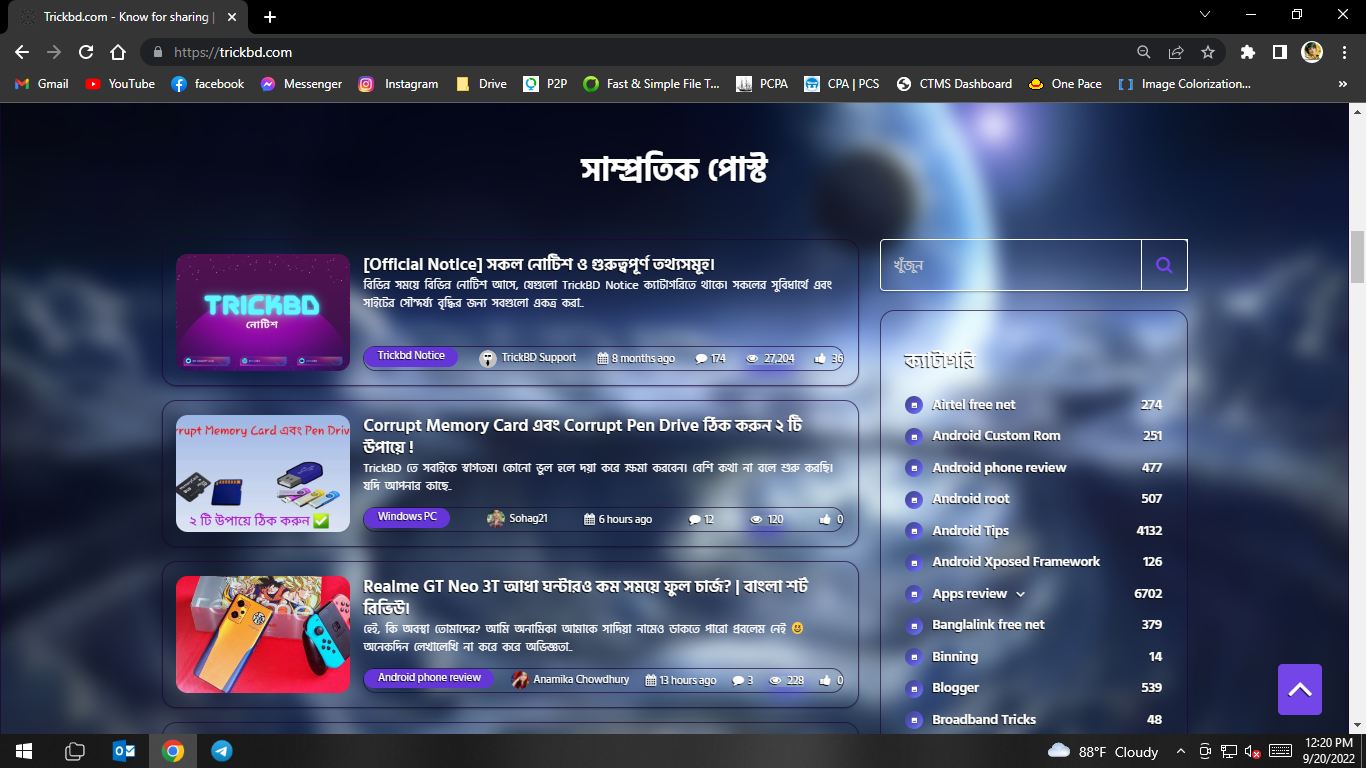Viewport: 1366px width, 768px height.
Task: Click the Trickbd Notice category tag
Action: tap(411, 356)
